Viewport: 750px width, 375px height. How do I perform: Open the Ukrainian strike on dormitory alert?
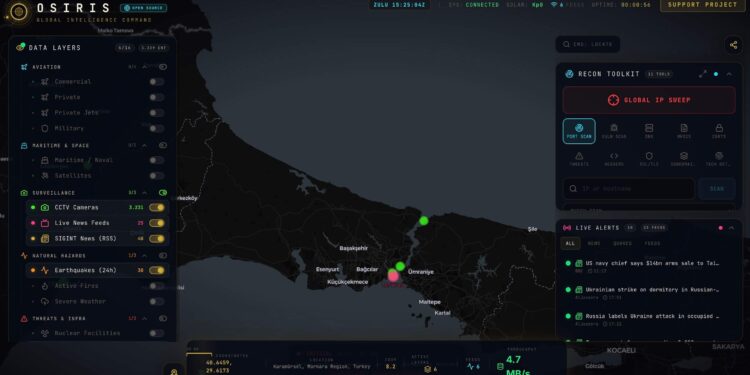648,293
